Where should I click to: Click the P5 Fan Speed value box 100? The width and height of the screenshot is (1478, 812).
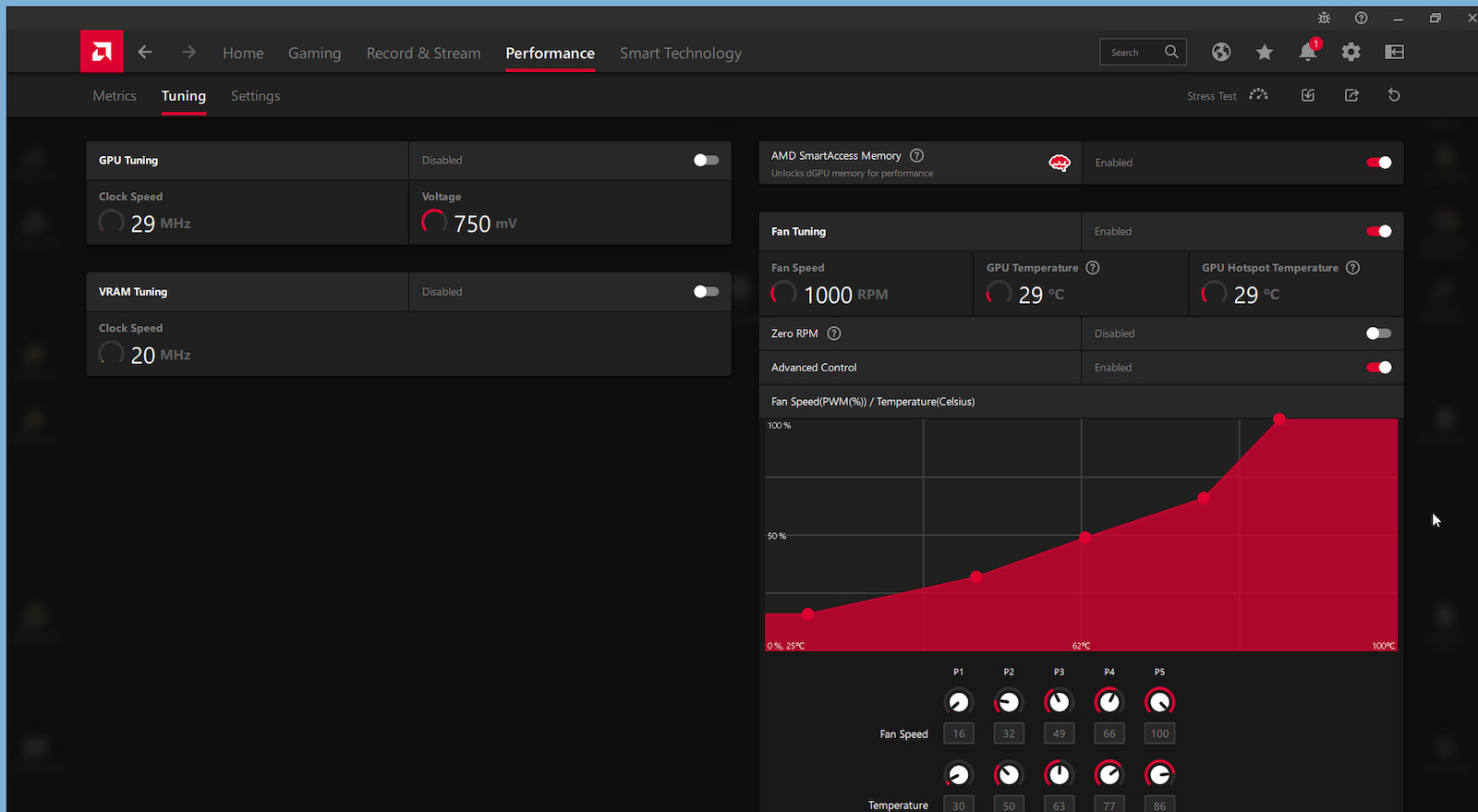click(1159, 733)
